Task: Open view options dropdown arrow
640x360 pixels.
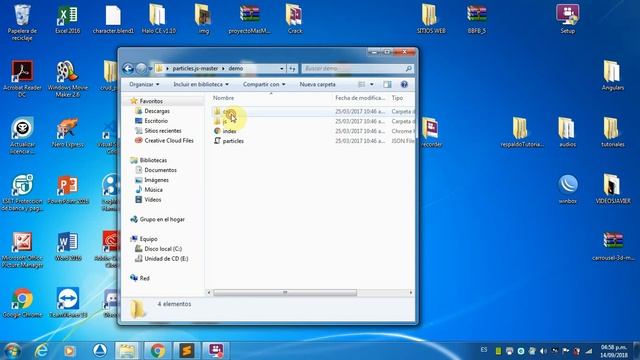Action: click(371, 84)
